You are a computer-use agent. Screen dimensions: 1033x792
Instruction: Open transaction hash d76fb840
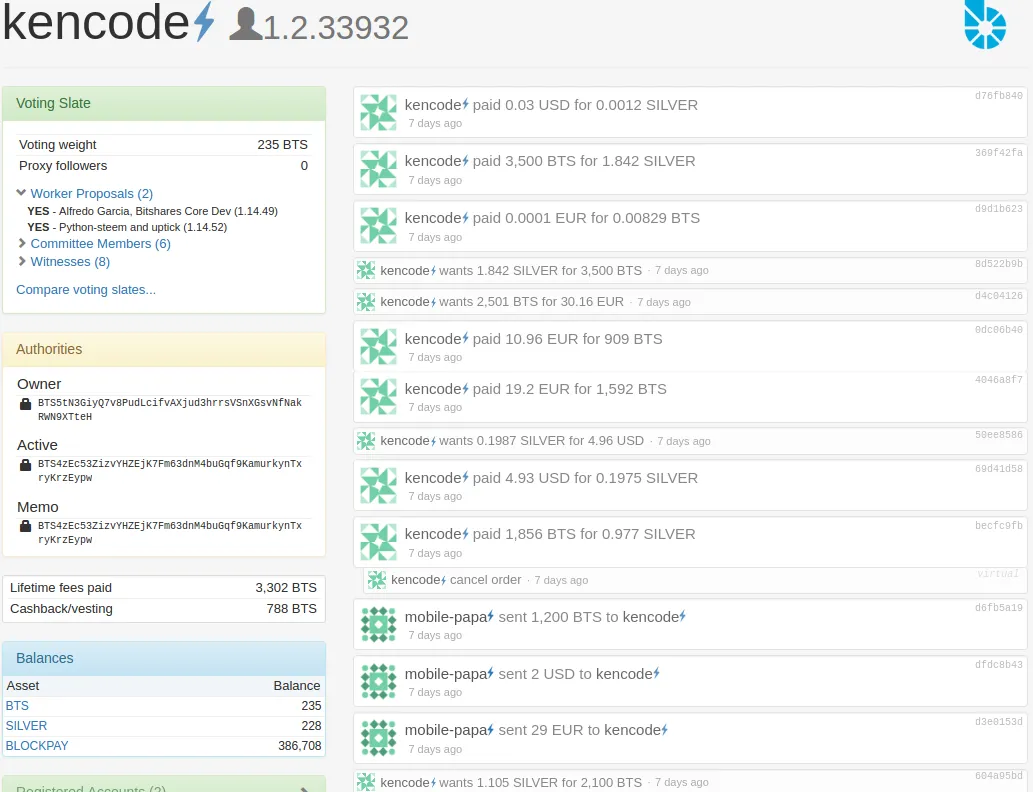coord(999,96)
